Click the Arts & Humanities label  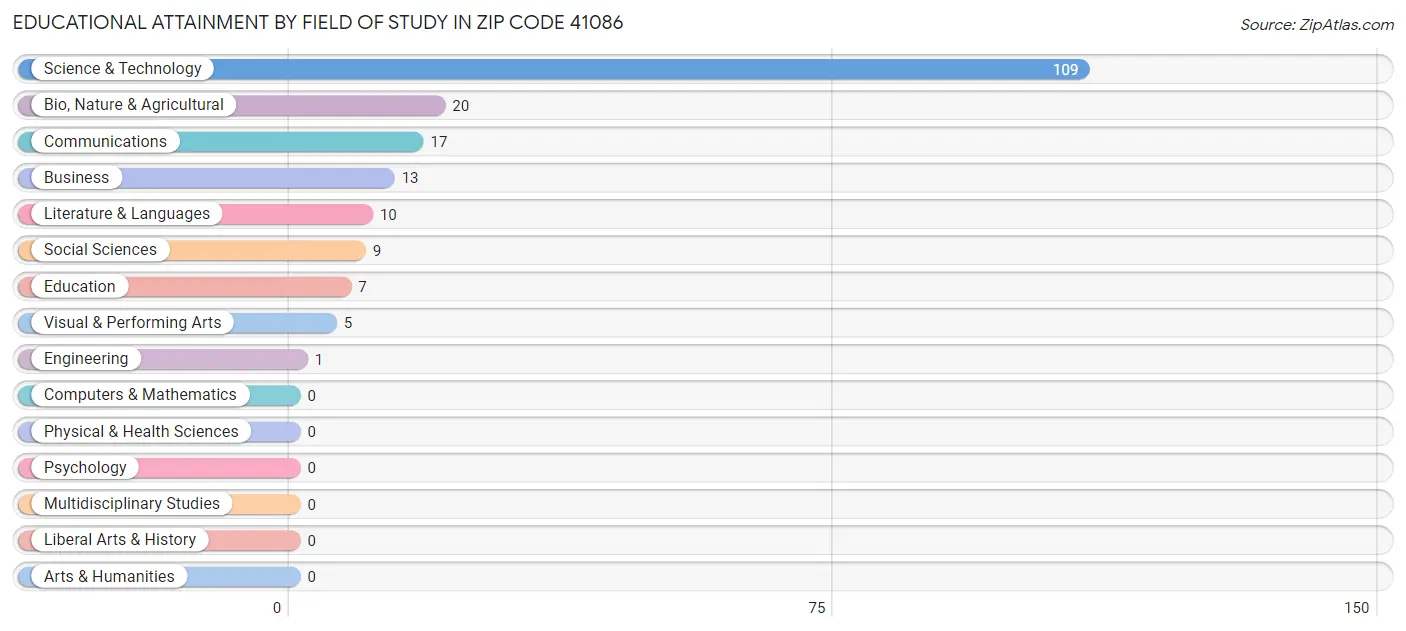coord(109,576)
